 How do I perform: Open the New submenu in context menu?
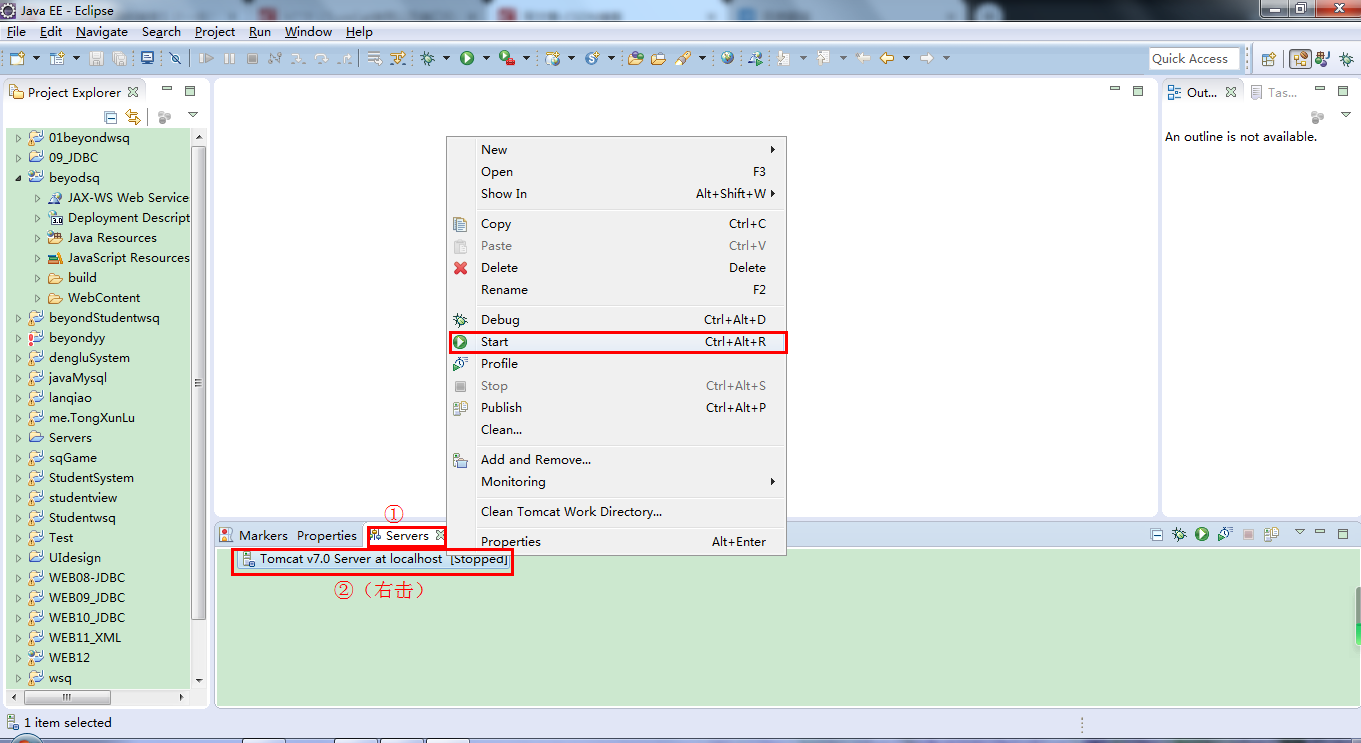(x=617, y=150)
